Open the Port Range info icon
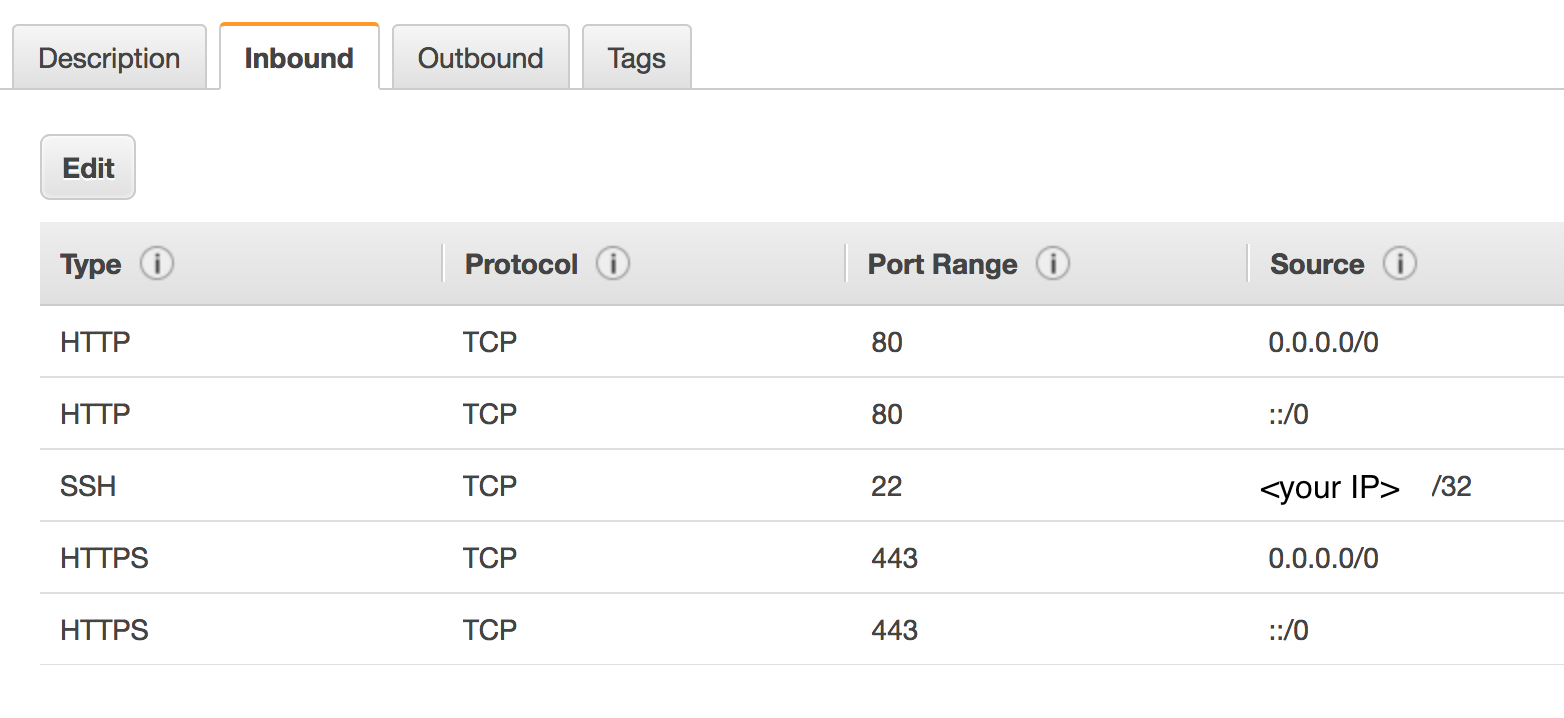The height and width of the screenshot is (718, 1564). click(1053, 264)
